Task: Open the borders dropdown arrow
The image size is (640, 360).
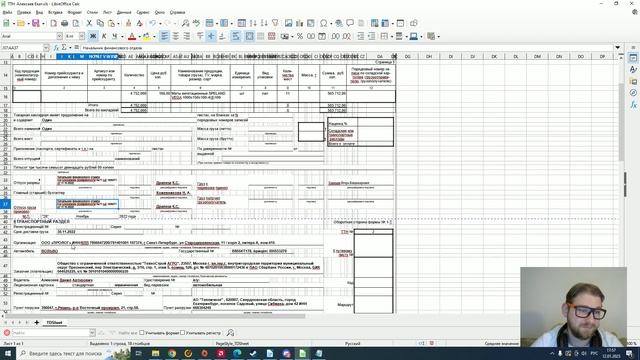Action: 392,37
